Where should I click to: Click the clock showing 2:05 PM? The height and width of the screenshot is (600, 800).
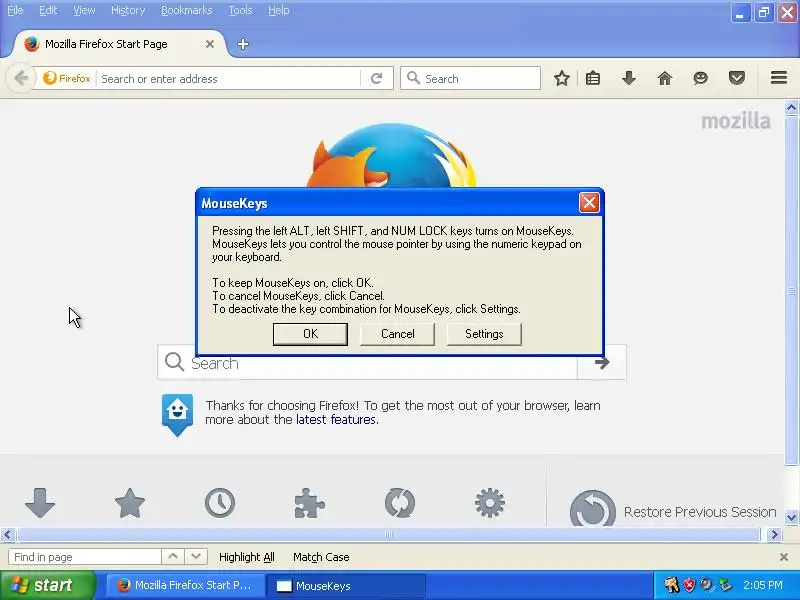click(x=763, y=585)
